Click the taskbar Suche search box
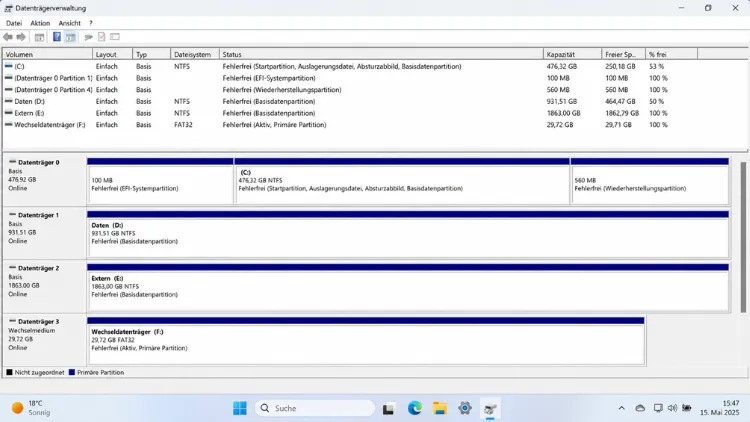The width and height of the screenshot is (750, 422). [315, 408]
